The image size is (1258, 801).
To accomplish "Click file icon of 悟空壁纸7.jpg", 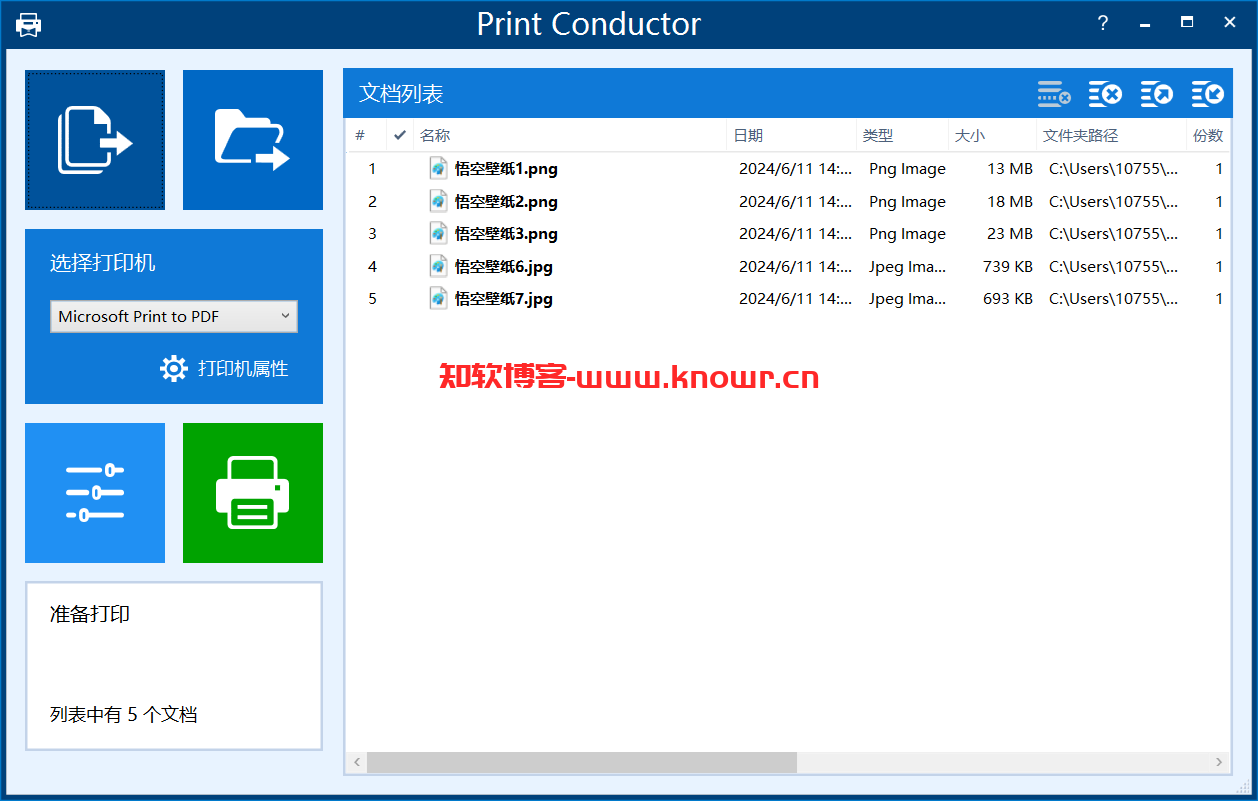I will (438, 298).
